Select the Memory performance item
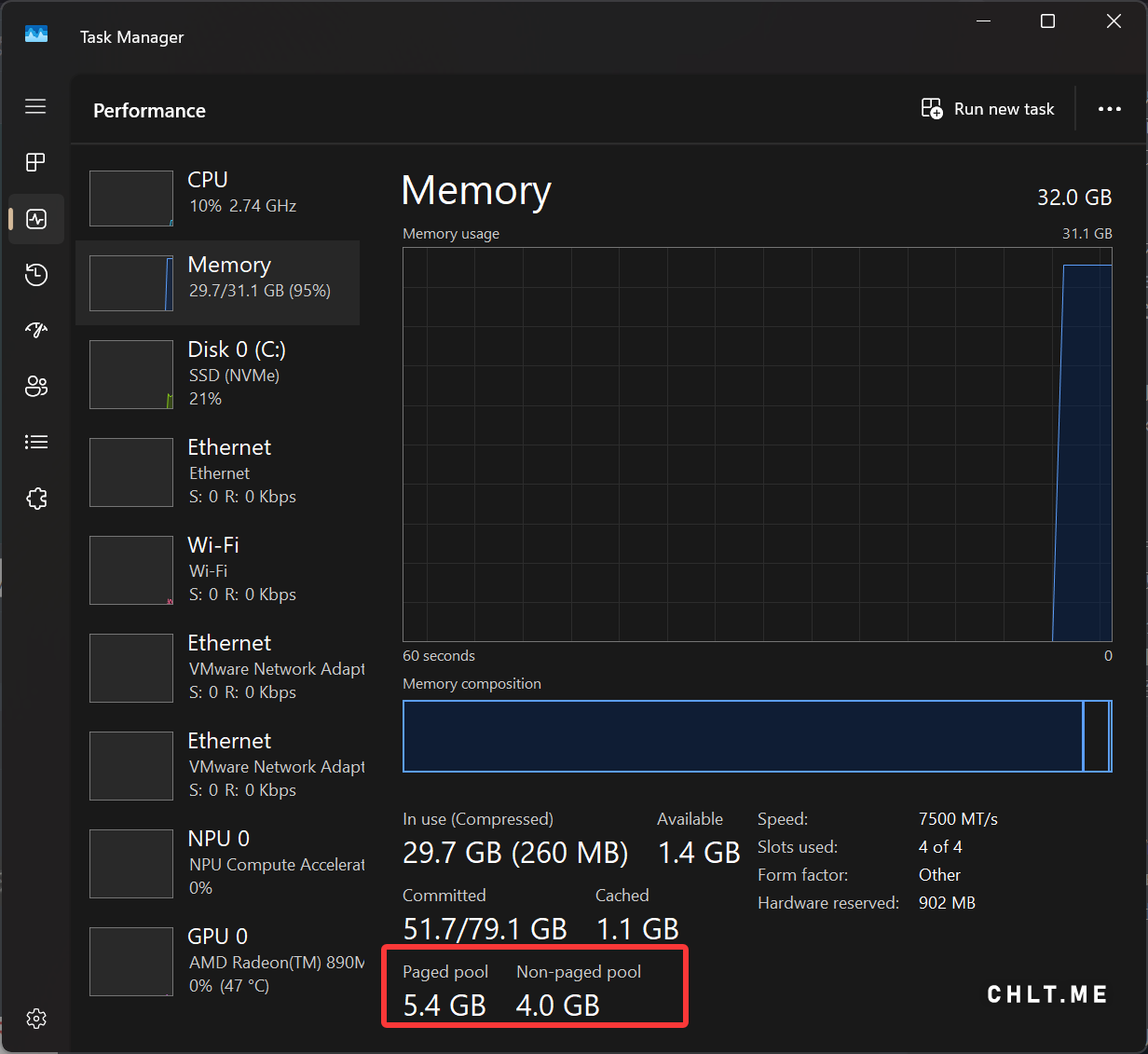1148x1054 pixels. click(217, 283)
